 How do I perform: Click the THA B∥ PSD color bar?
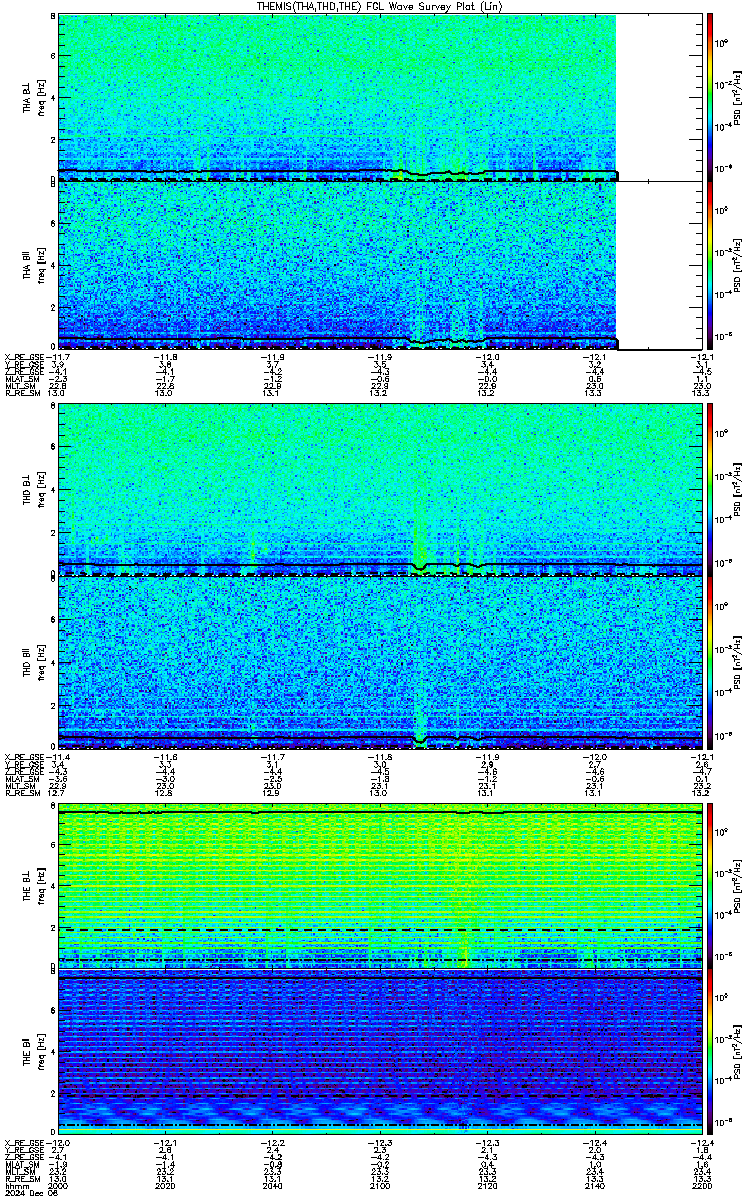710,265
